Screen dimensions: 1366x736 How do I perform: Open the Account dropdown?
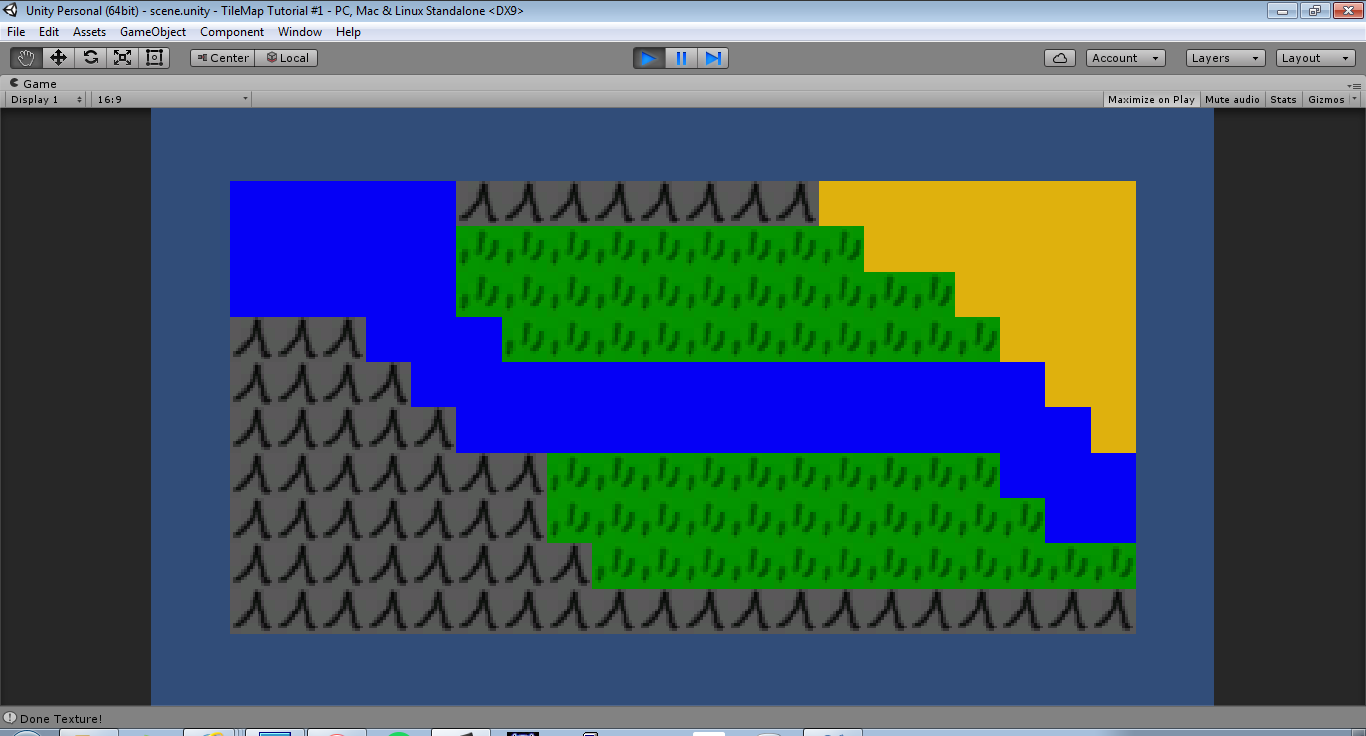point(1126,58)
